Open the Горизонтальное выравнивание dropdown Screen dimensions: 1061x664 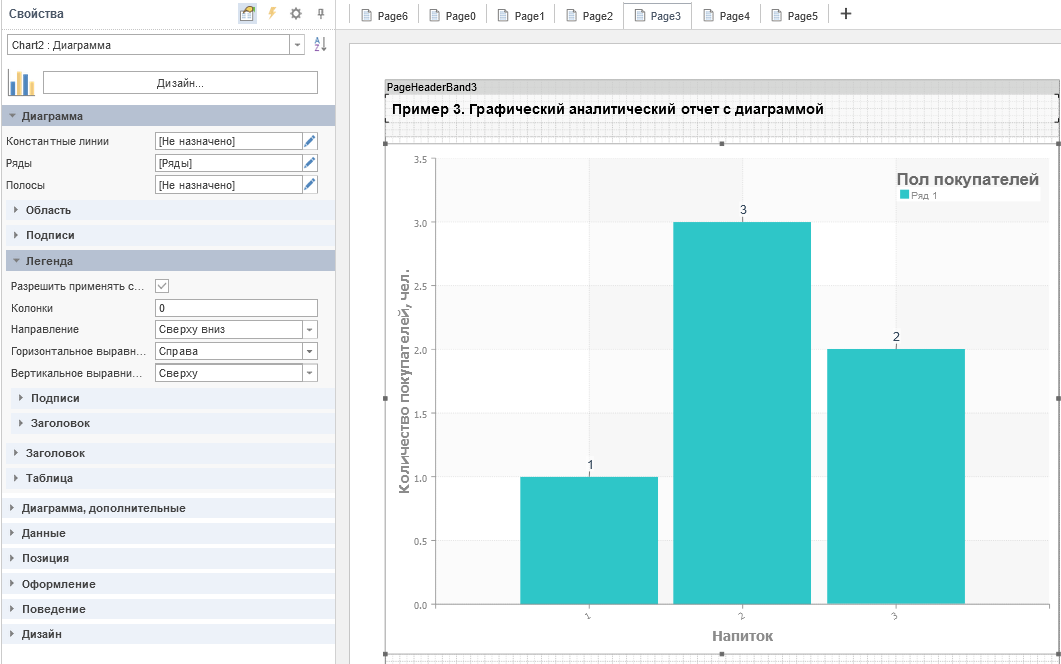coord(310,352)
